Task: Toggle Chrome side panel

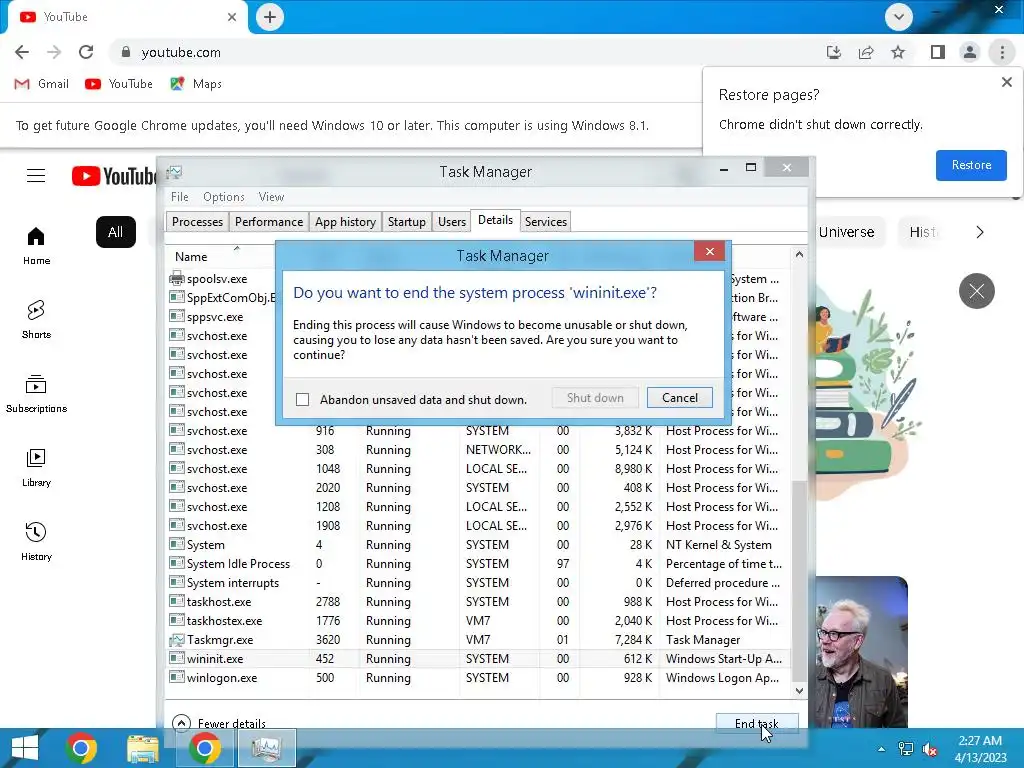Action: coord(938,52)
